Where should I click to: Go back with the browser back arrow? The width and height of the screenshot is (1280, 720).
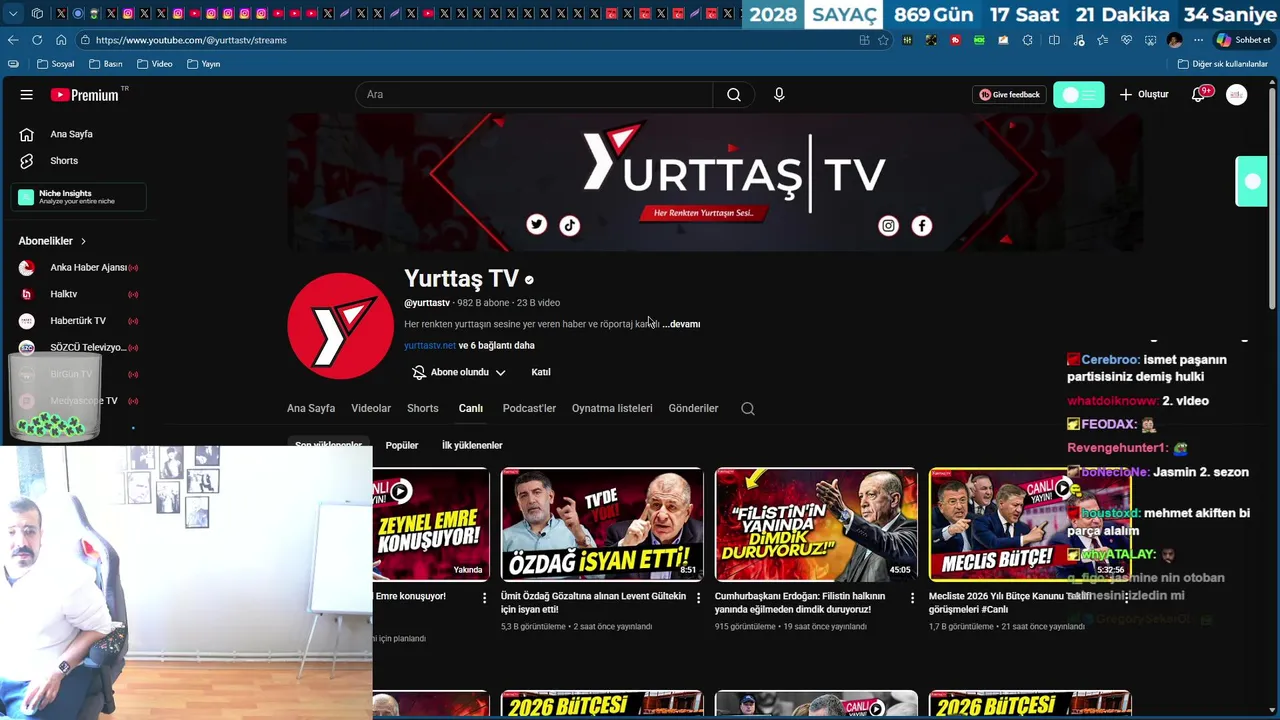point(13,40)
